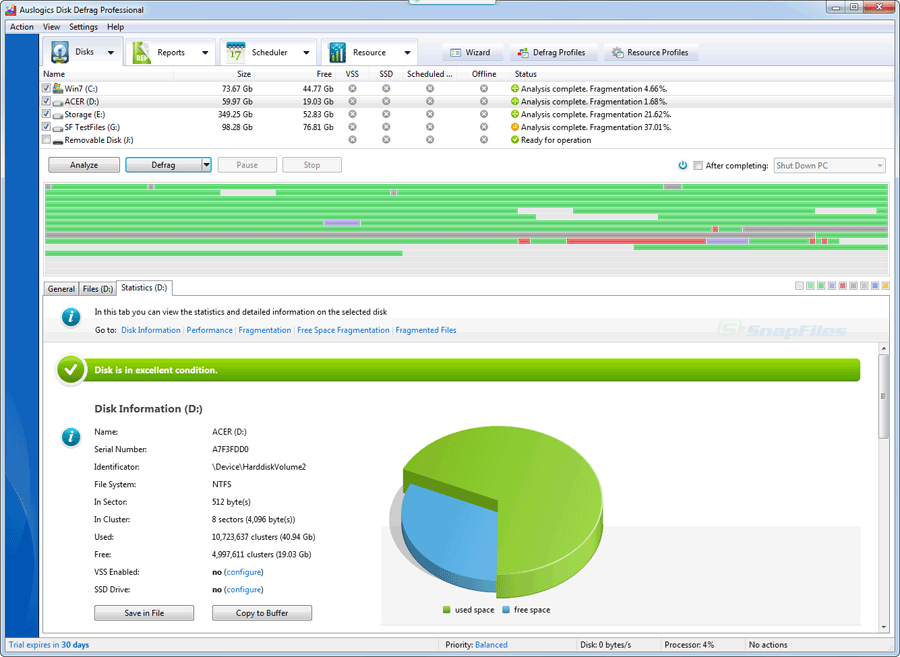
Task: Uncheck the Win7 (C:) drive checkbox
Action: [x=45, y=88]
